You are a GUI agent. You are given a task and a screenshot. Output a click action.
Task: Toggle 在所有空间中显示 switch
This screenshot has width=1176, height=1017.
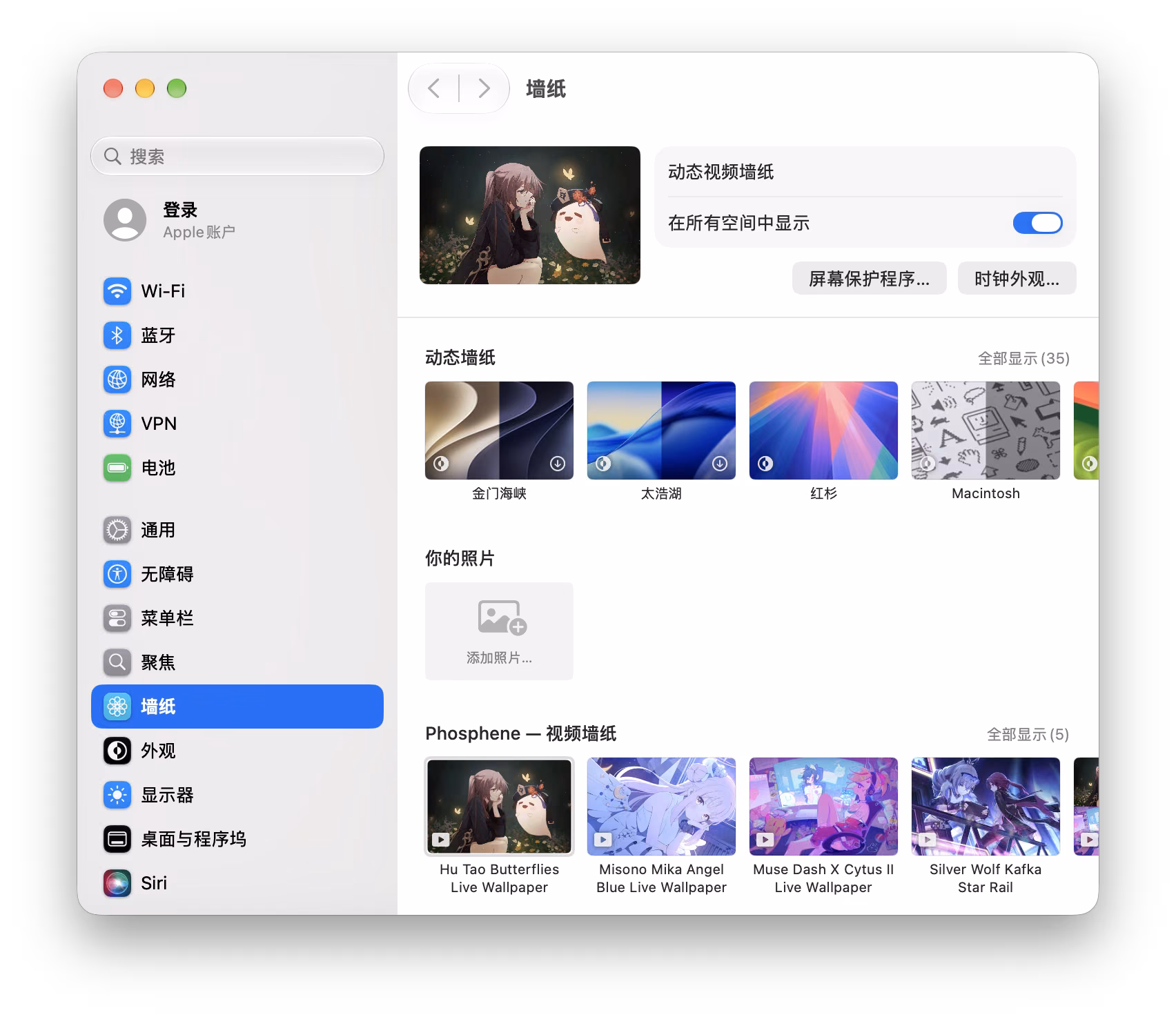1037,223
